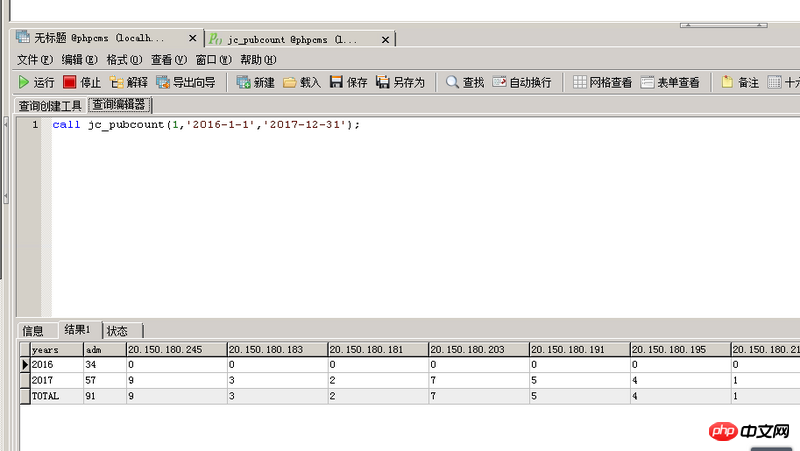
Task: Toggle auto word wrap 自动换行
Action: click(522, 82)
